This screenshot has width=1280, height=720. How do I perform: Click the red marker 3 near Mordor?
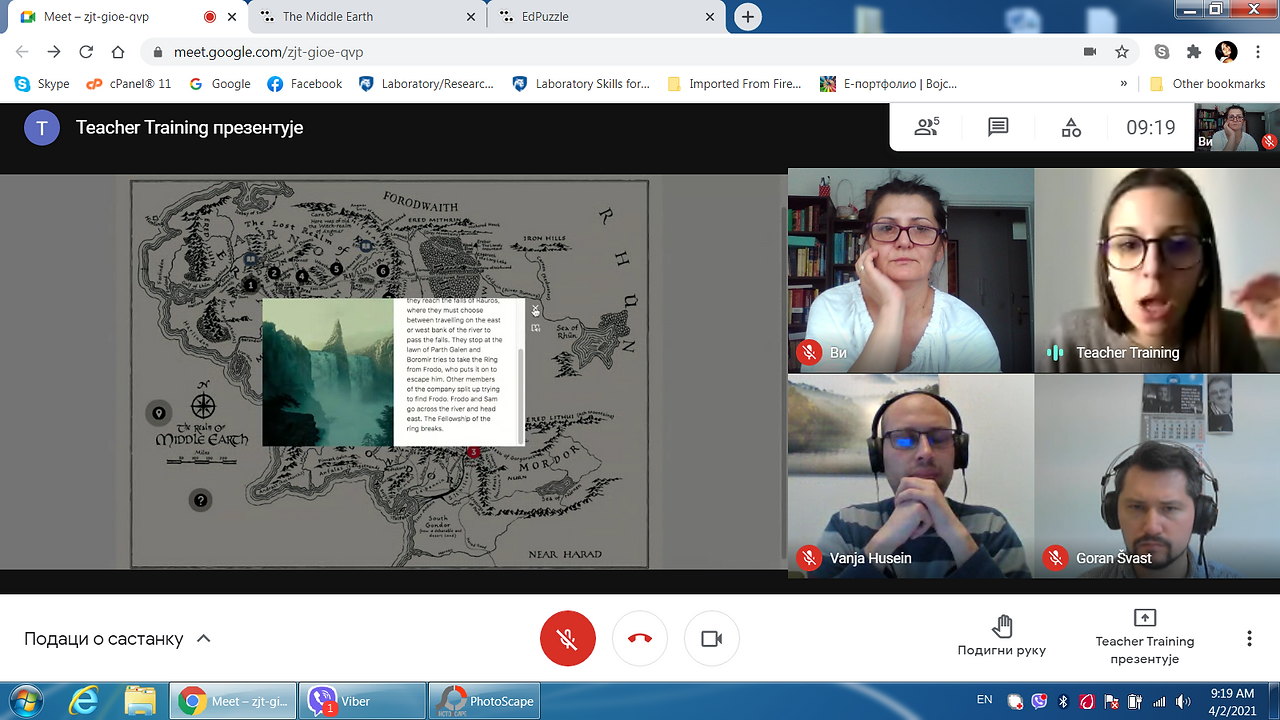[474, 452]
